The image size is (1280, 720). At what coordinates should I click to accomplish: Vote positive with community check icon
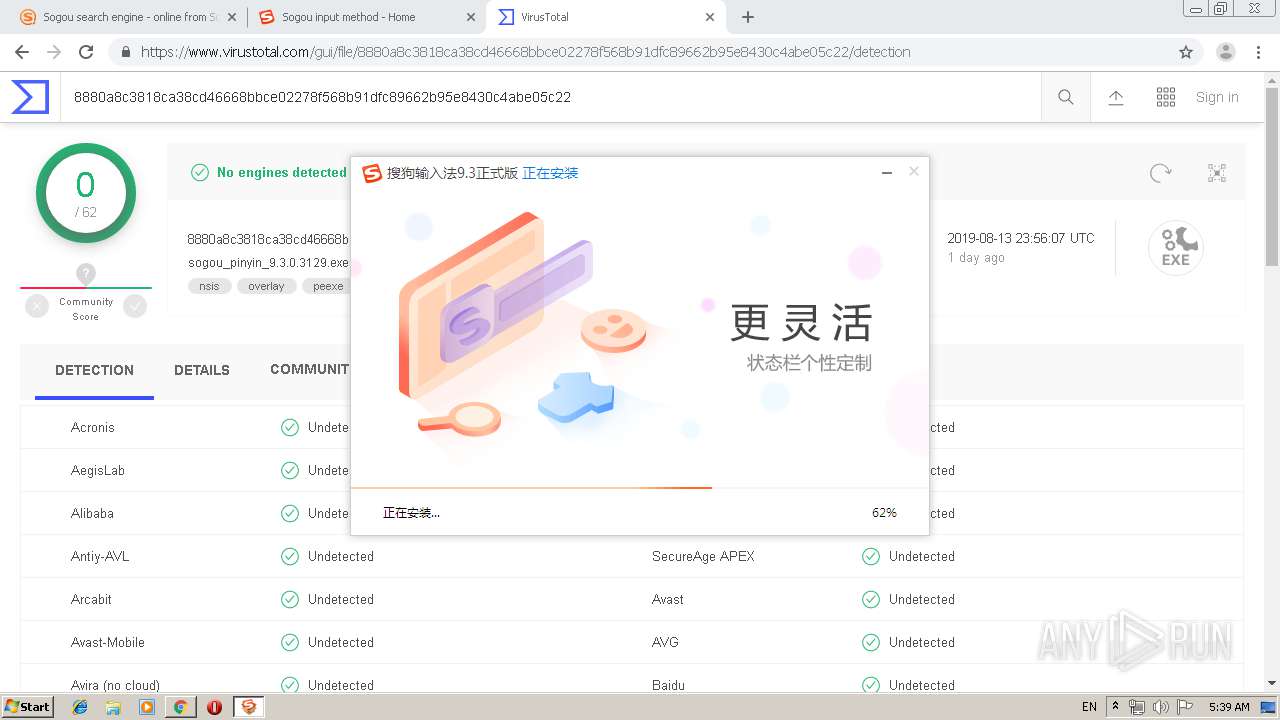point(135,307)
